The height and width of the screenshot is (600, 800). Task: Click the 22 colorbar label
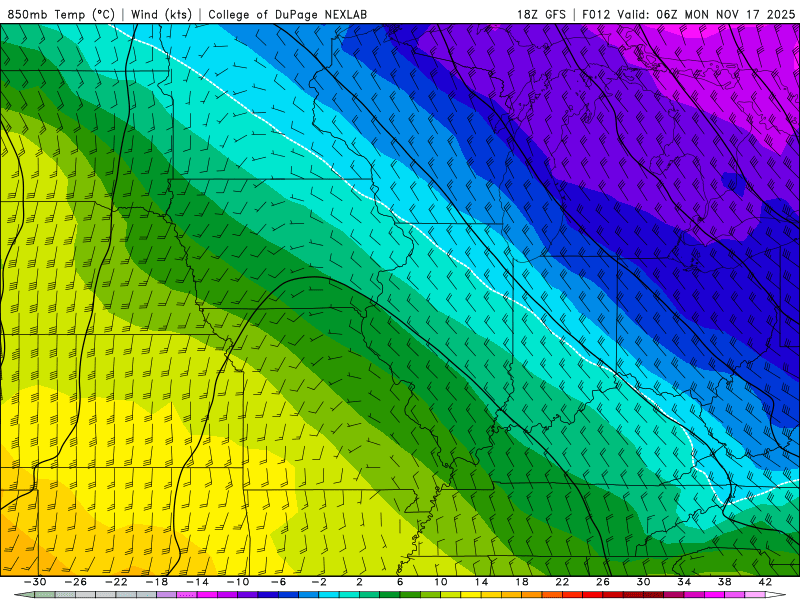click(x=562, y=582)
